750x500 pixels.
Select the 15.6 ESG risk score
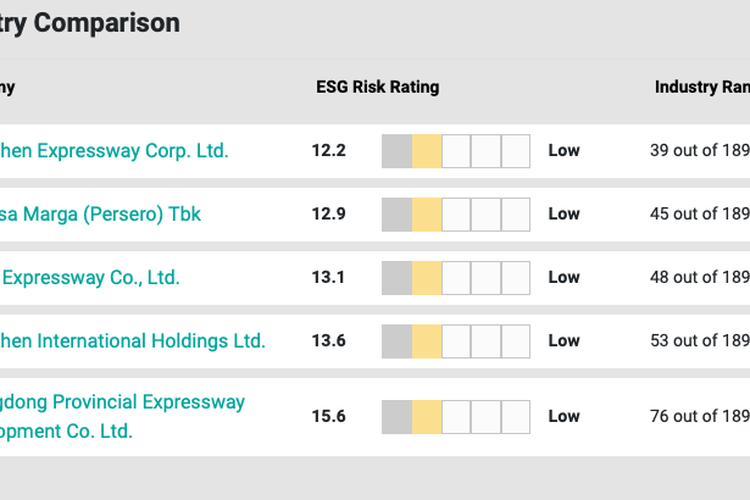point(329,416)
